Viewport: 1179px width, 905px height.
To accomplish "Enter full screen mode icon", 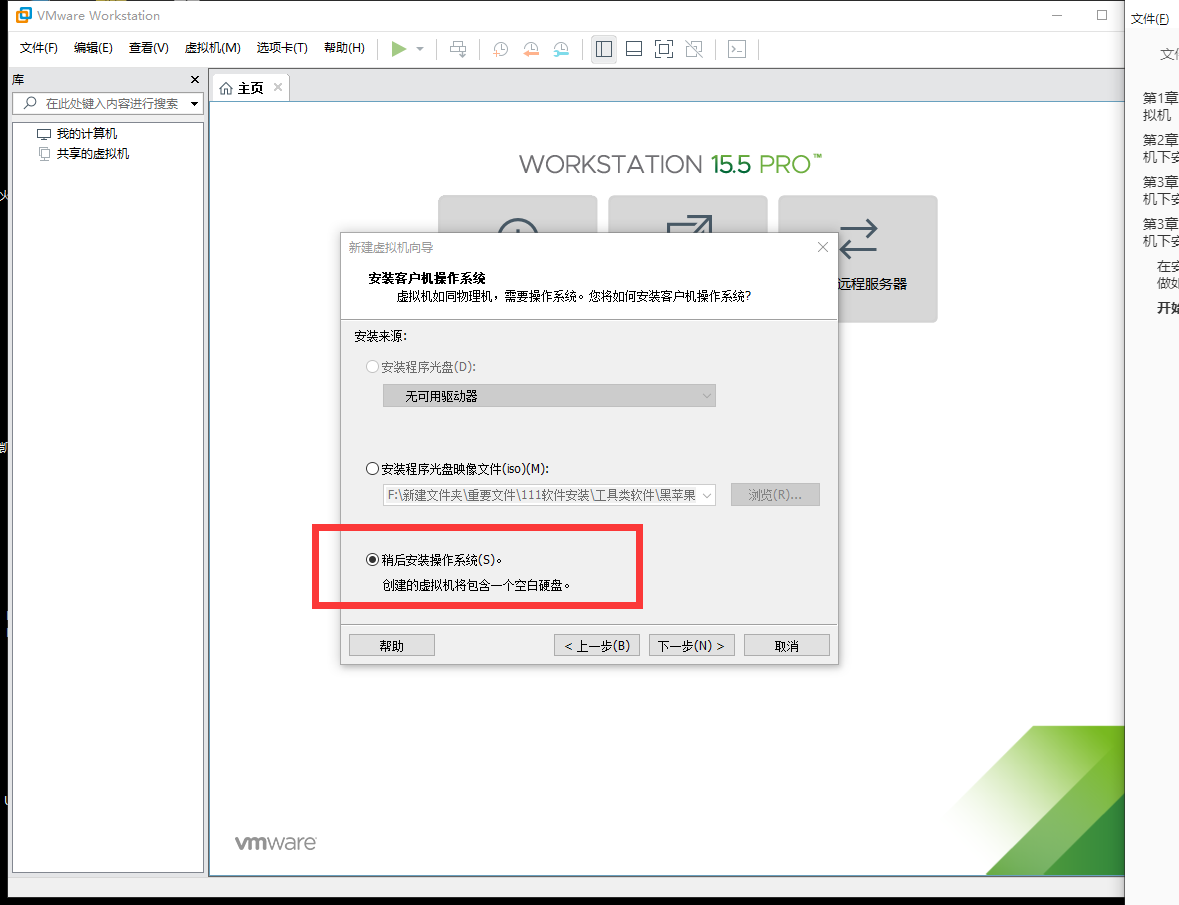I will coord(664,49).
